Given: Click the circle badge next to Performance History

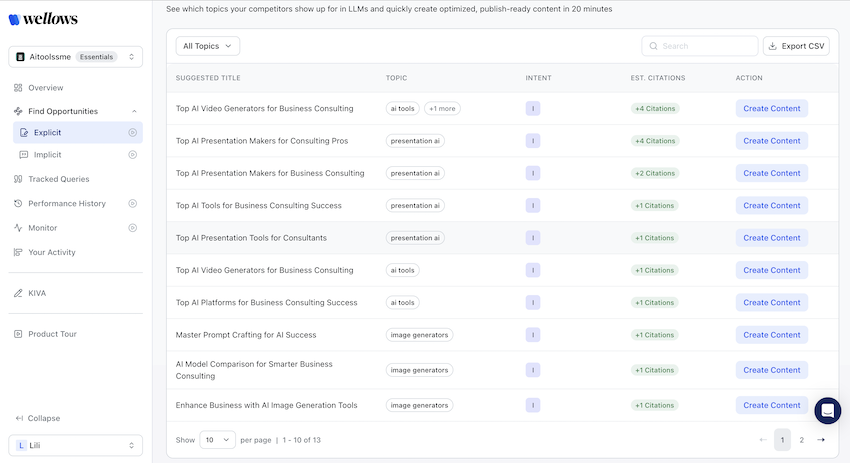Looking at the screenshot, I should (132, 203).
